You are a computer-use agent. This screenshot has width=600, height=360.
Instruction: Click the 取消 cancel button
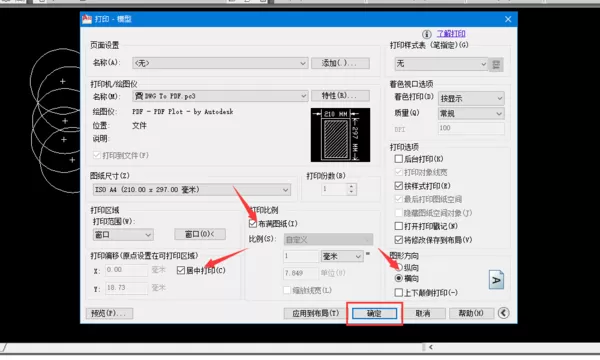pos(423,313)
